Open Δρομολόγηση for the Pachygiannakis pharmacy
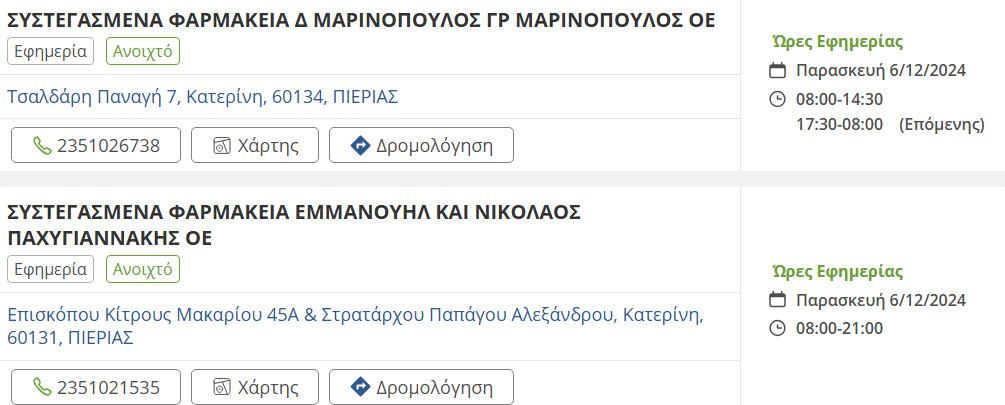Viewport: 1005px width, 405px height. (421, 387)
